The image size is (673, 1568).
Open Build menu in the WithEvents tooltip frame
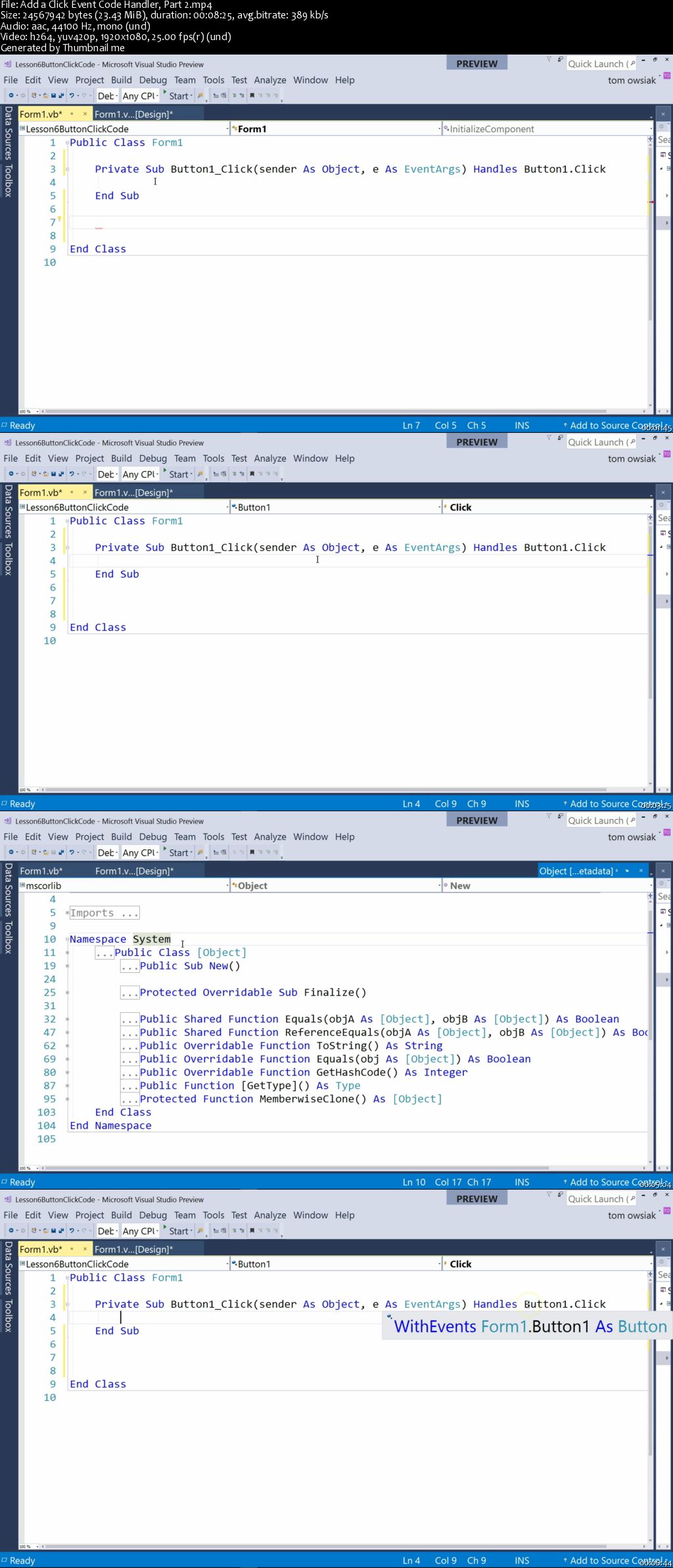click(x=122, y=1215)
